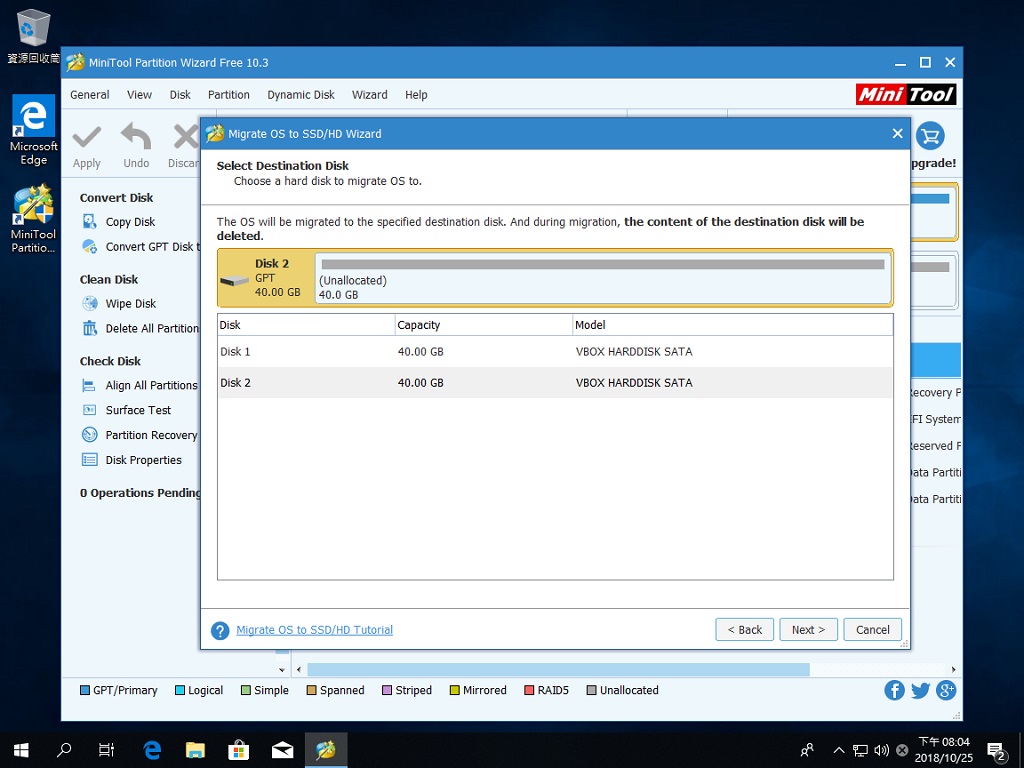The height and width of the screenshot is (768, 1024).
Task: Open Microsoft Store from the taskbar
Action: 238,750
